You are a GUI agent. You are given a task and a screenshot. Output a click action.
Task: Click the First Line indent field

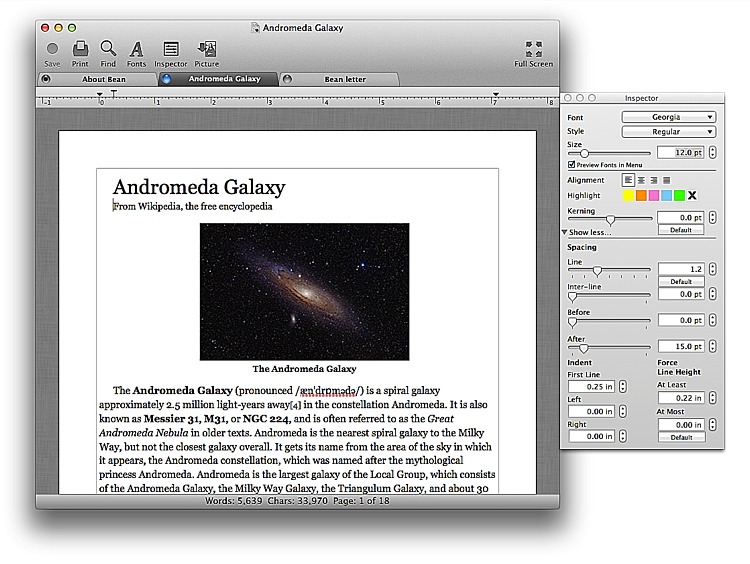pos(593,385)
